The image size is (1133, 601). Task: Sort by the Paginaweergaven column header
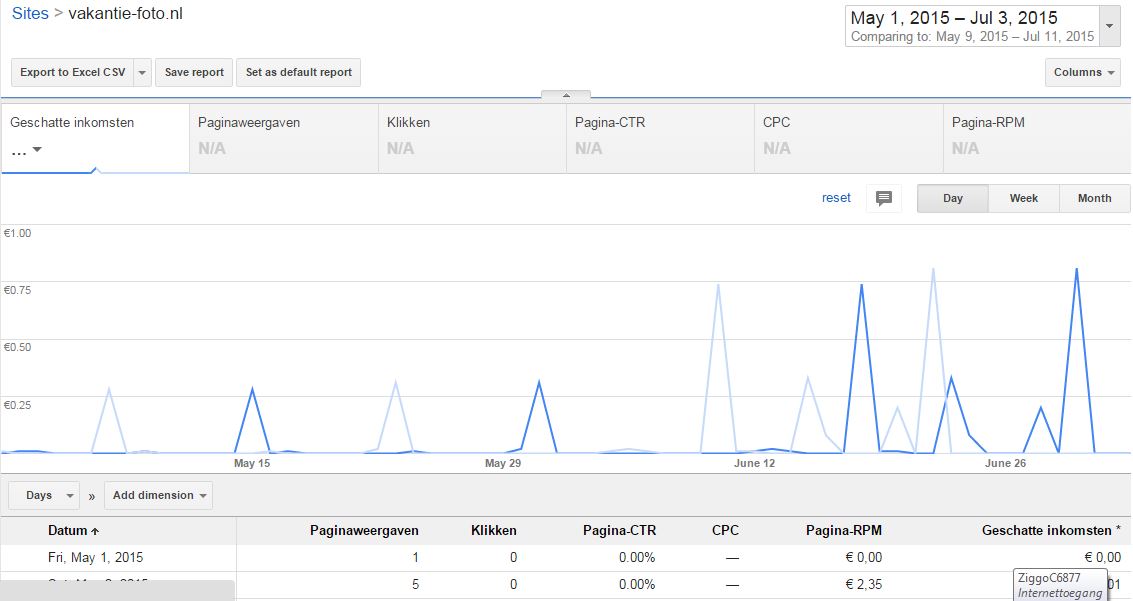(364, 530)
